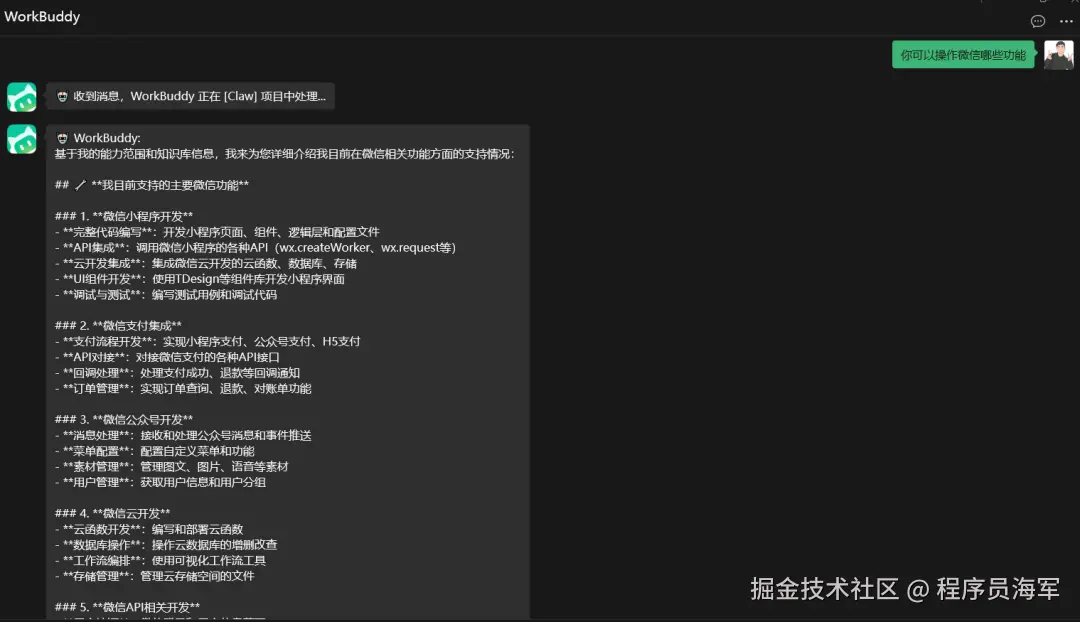Open the chat bubble icon in header
Screen dimensions: 1080x622
point(1037,21)
